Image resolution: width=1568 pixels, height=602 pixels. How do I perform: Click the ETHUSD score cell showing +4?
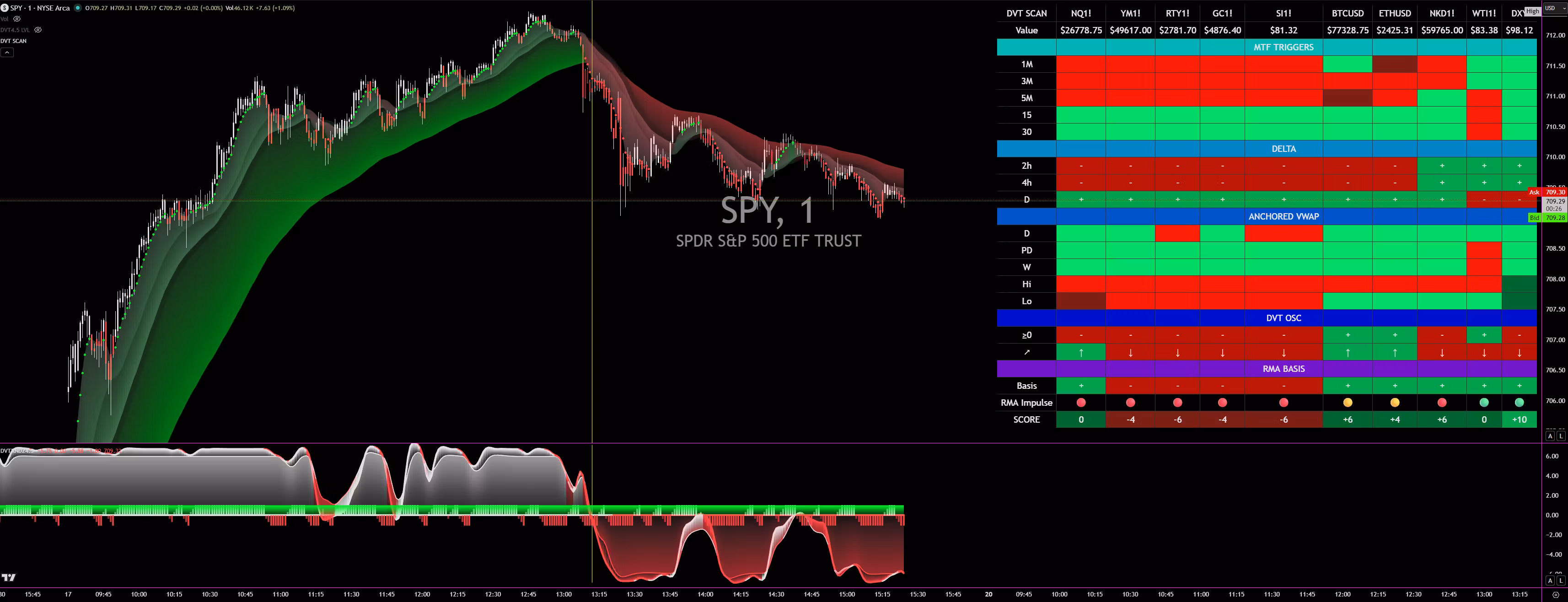pyautogui.click(x=1395, y=419)
